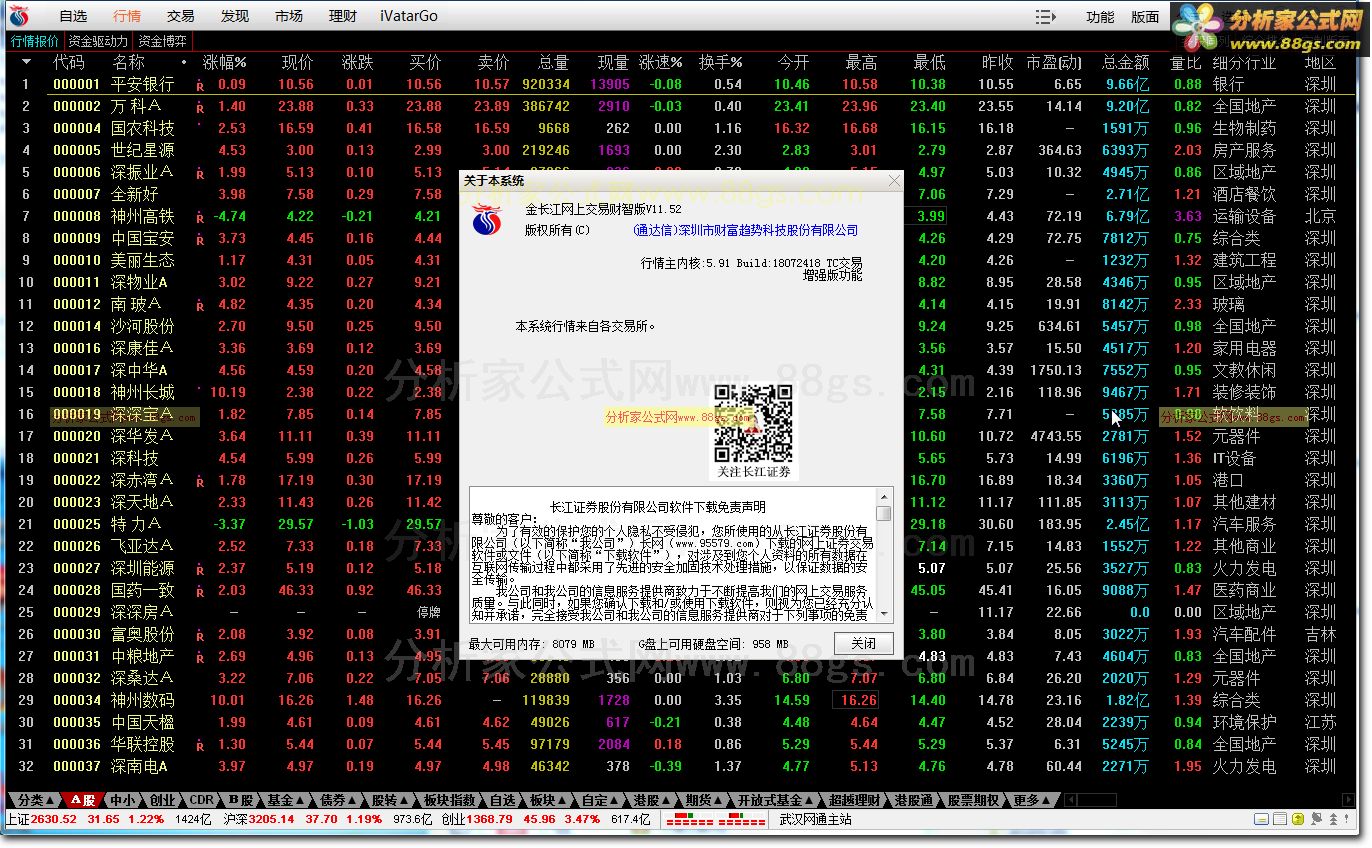Select the 创业 bottom tab
Screen dimensions: 1372x848
(x=162, y=800)
